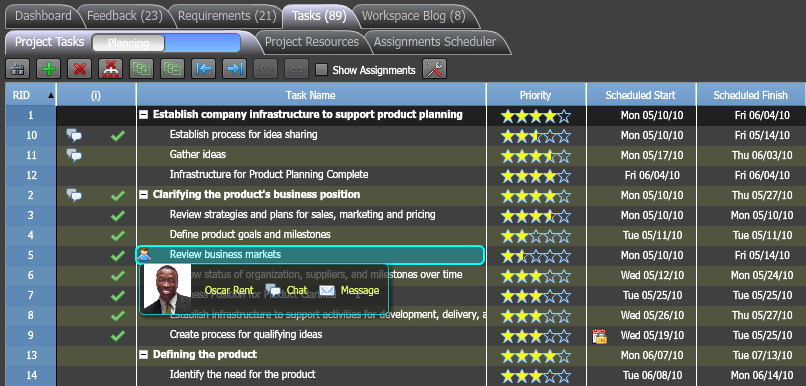Click the Chat link for Oscar Rent
Screen dimensions: 806x386
tap(297, 290)
